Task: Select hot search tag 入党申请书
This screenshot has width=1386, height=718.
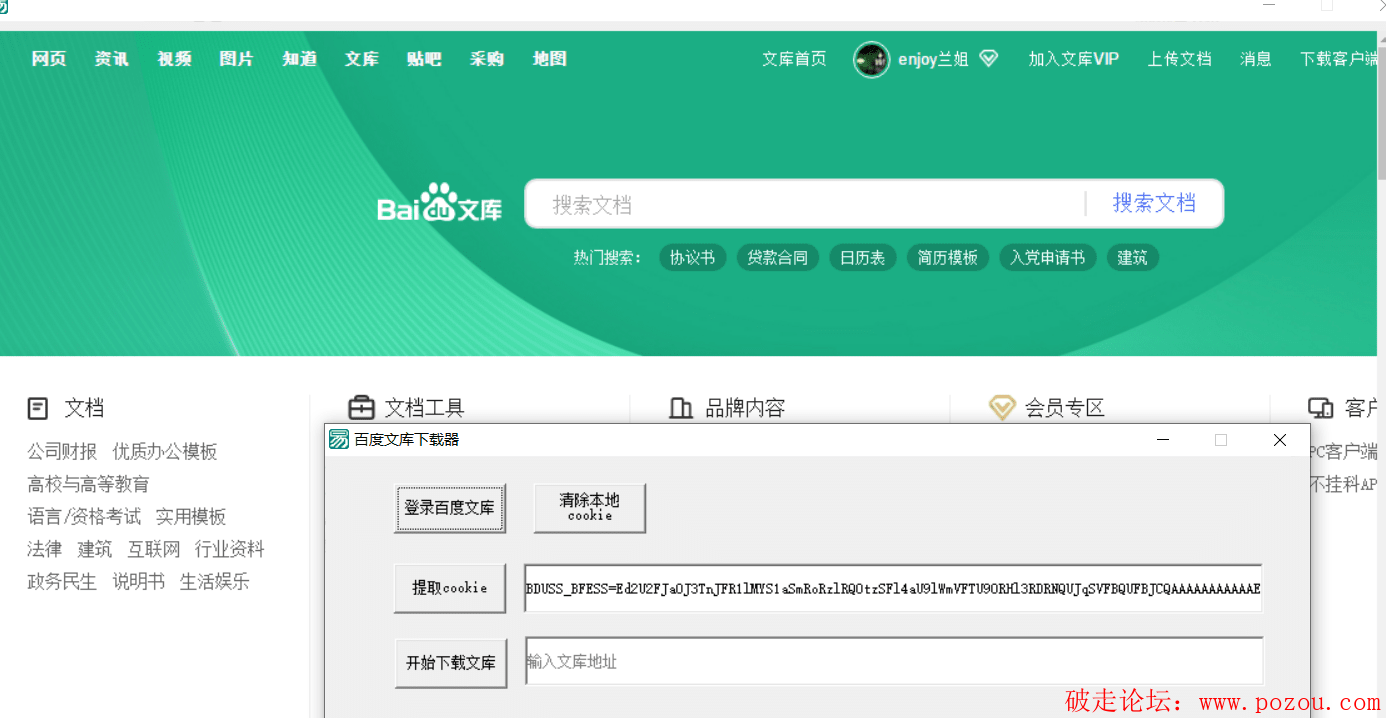Action: tap(1048, 258)
